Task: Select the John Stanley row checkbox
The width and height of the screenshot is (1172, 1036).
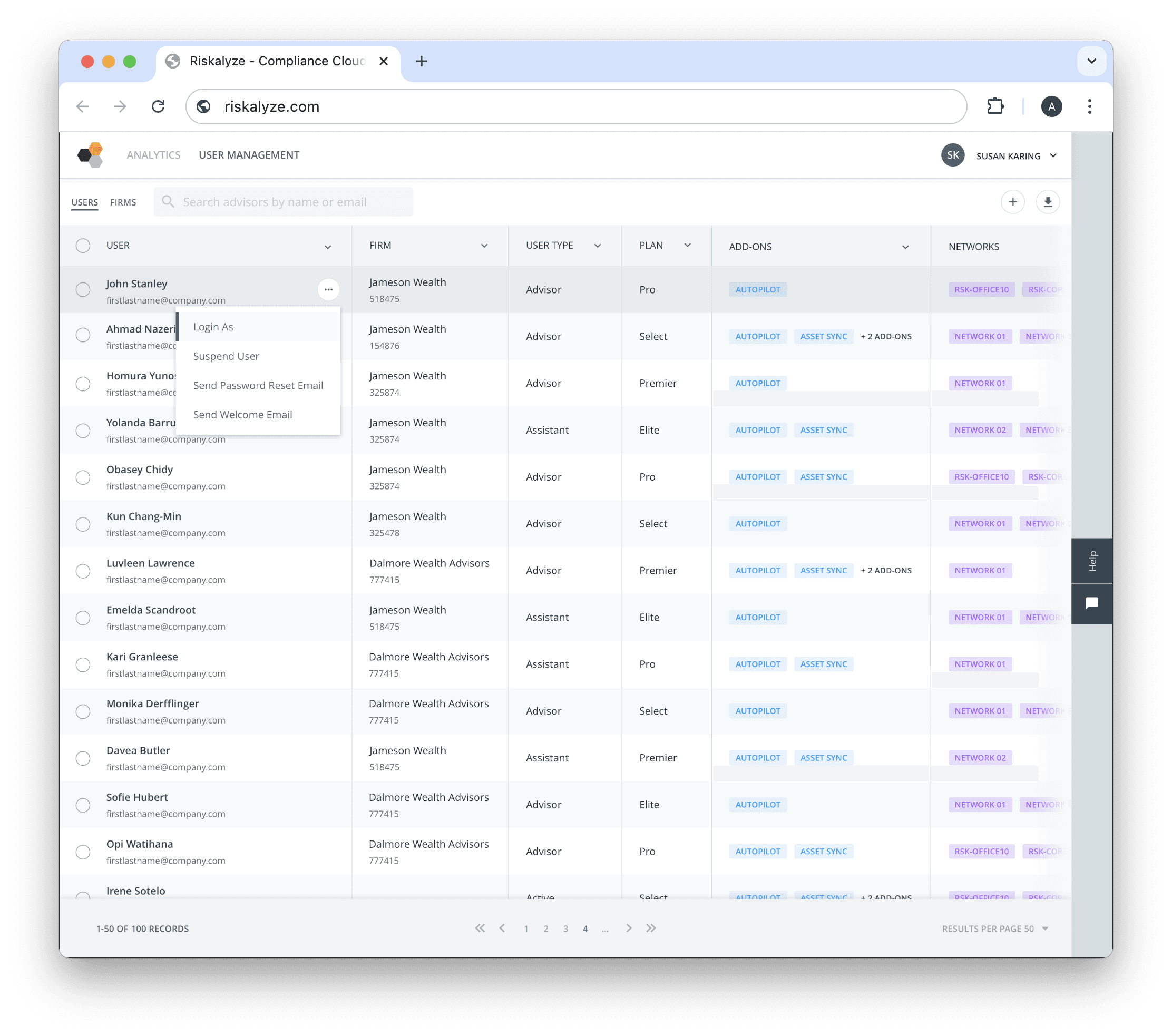Action: tap(83, 289)
